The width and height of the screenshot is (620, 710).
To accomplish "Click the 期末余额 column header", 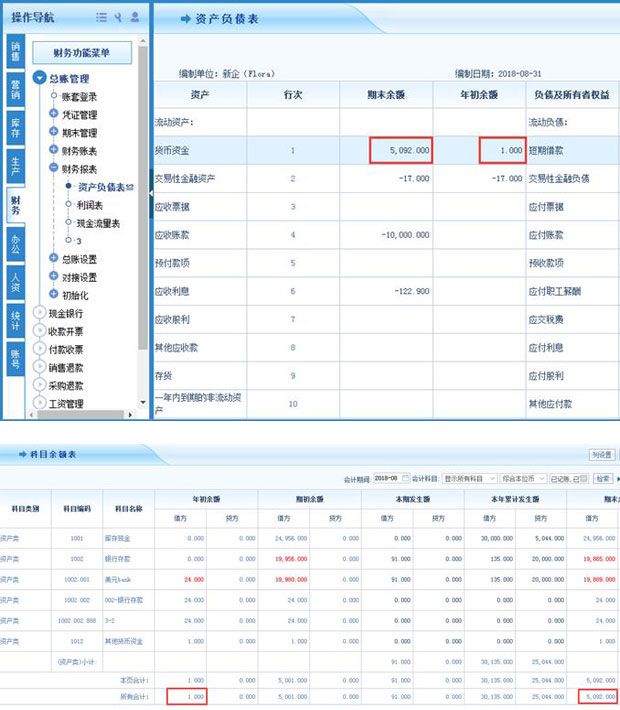I will coord(386,95).
